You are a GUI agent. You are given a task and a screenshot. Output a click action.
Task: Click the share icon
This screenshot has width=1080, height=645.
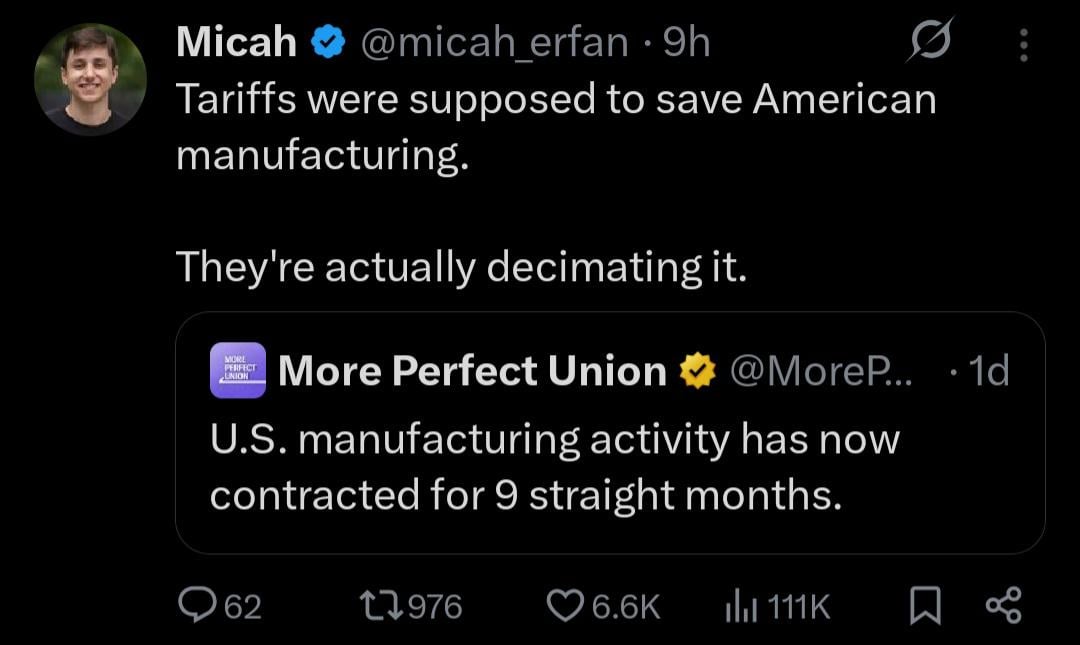(1003, 605)
